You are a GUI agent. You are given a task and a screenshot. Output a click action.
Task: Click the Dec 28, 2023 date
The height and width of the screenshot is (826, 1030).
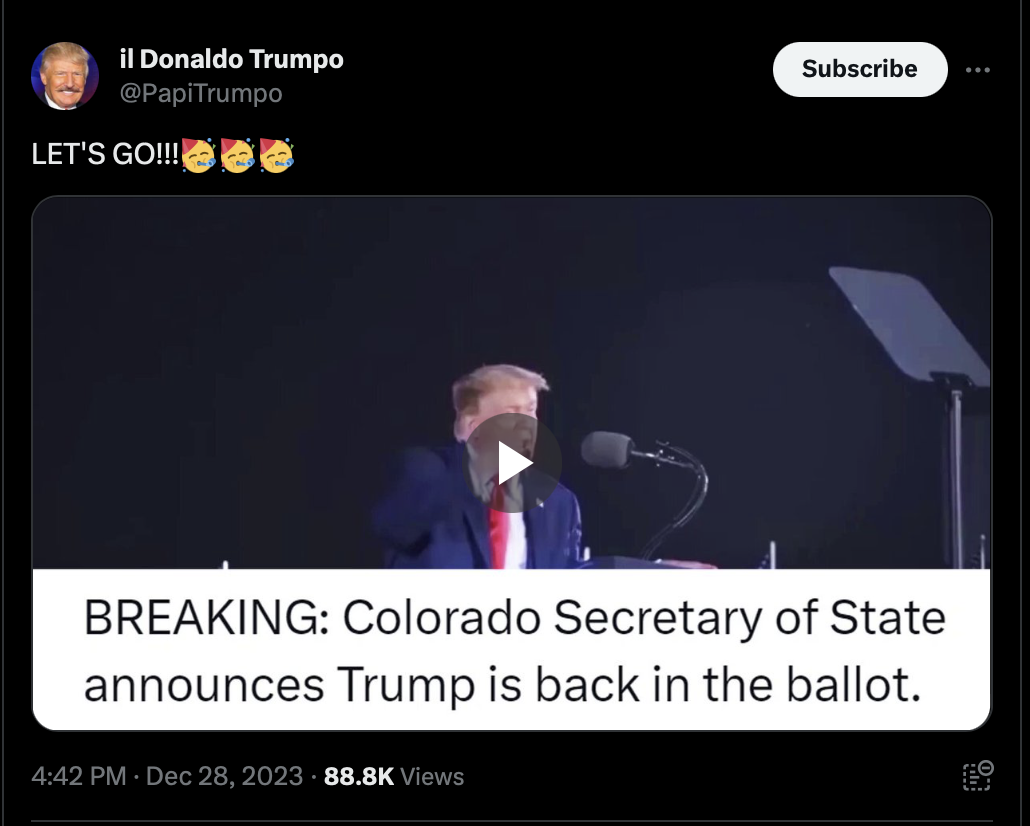pos(224,776)
